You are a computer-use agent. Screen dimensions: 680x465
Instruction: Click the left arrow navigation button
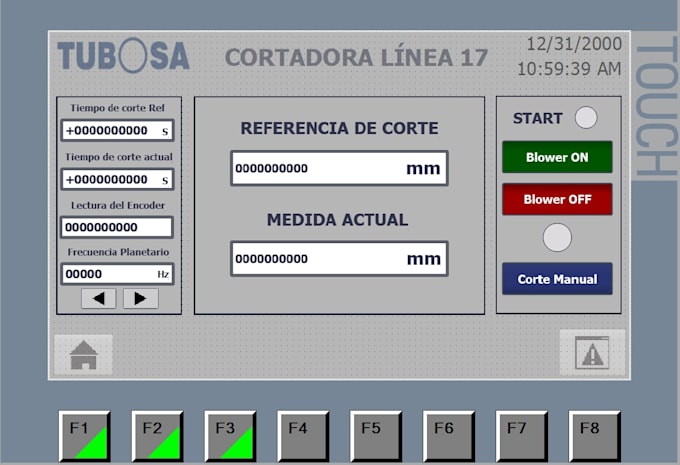tap(98, 298)
